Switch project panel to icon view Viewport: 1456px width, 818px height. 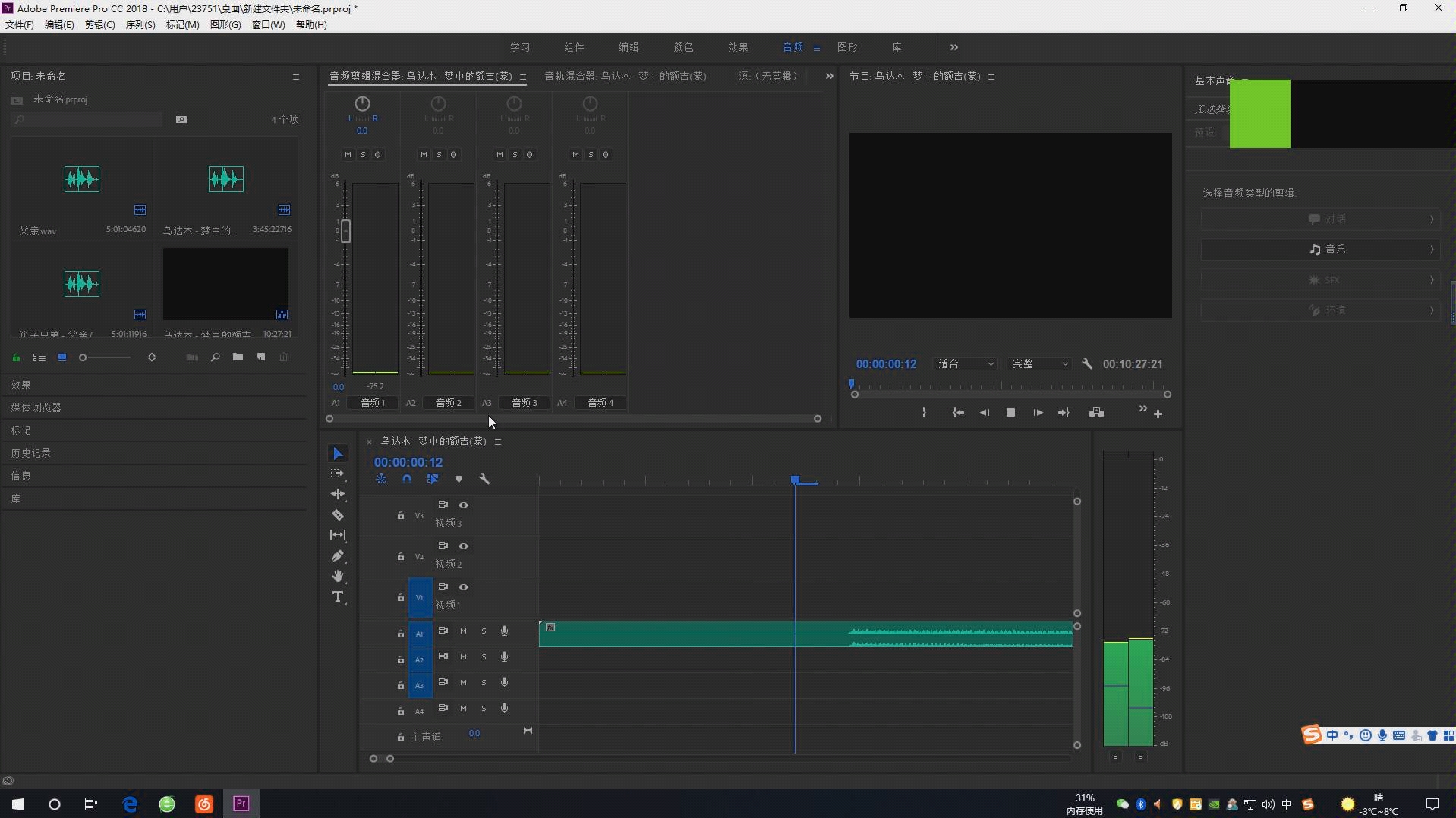pyautogui.click(x=62, y=357)
